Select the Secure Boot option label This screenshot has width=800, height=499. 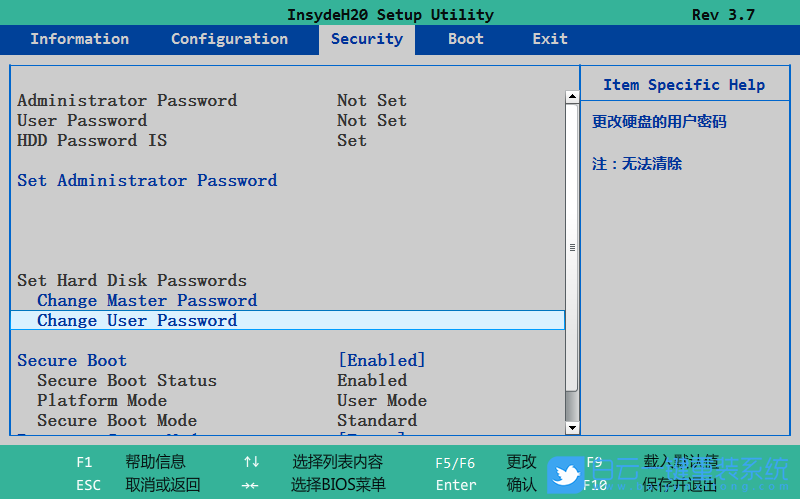pos(72,360)
